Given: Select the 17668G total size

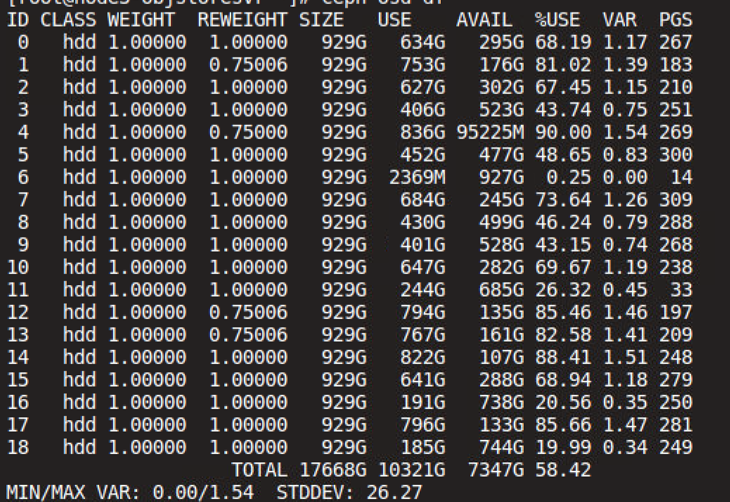Looking at the screenshot, I should tap(332, 470).
